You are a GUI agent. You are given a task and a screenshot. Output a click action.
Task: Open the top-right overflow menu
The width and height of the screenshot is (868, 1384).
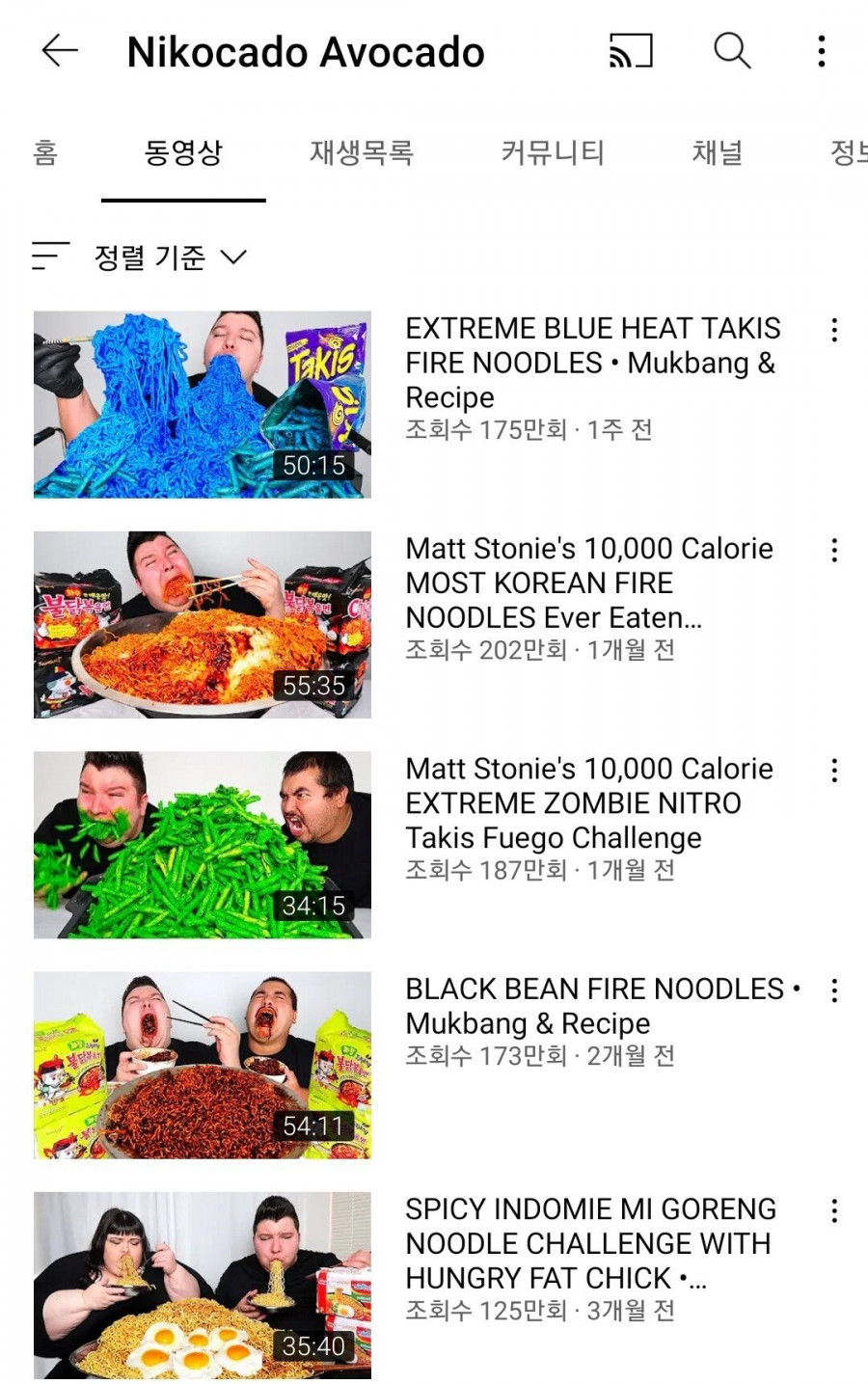point(822,51)
